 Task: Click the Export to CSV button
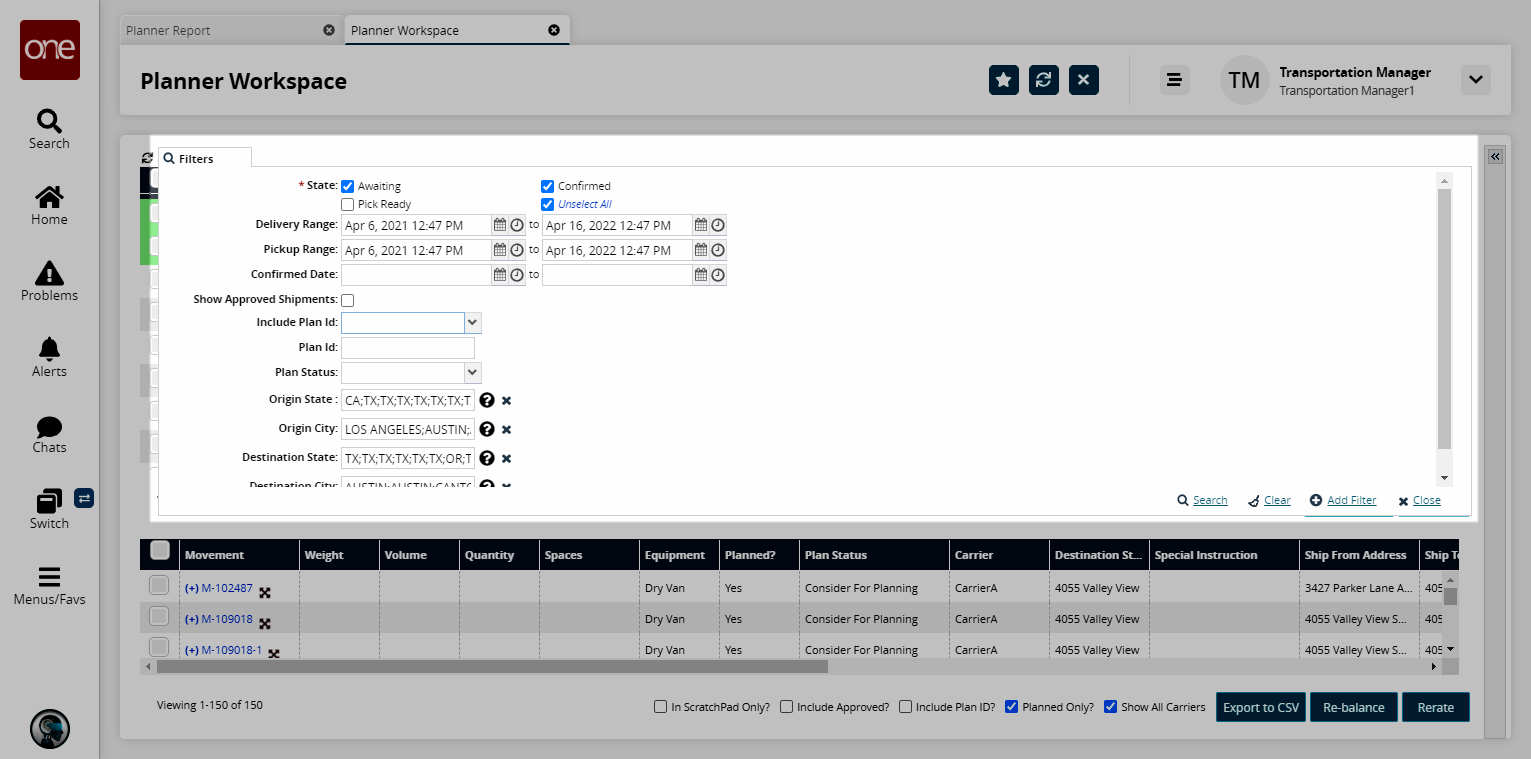click(x=1260, y=707)
